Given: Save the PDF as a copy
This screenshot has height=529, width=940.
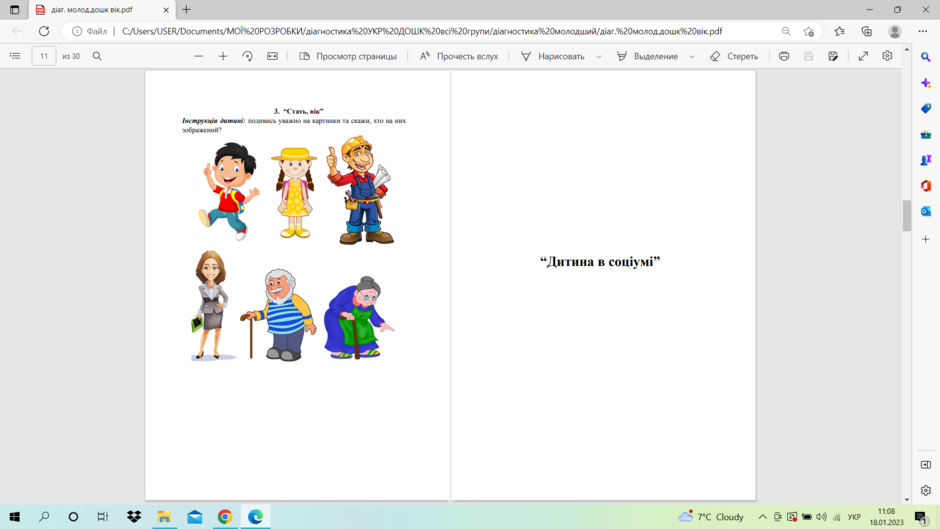Looking at the screenshot, I should point(833,56).
